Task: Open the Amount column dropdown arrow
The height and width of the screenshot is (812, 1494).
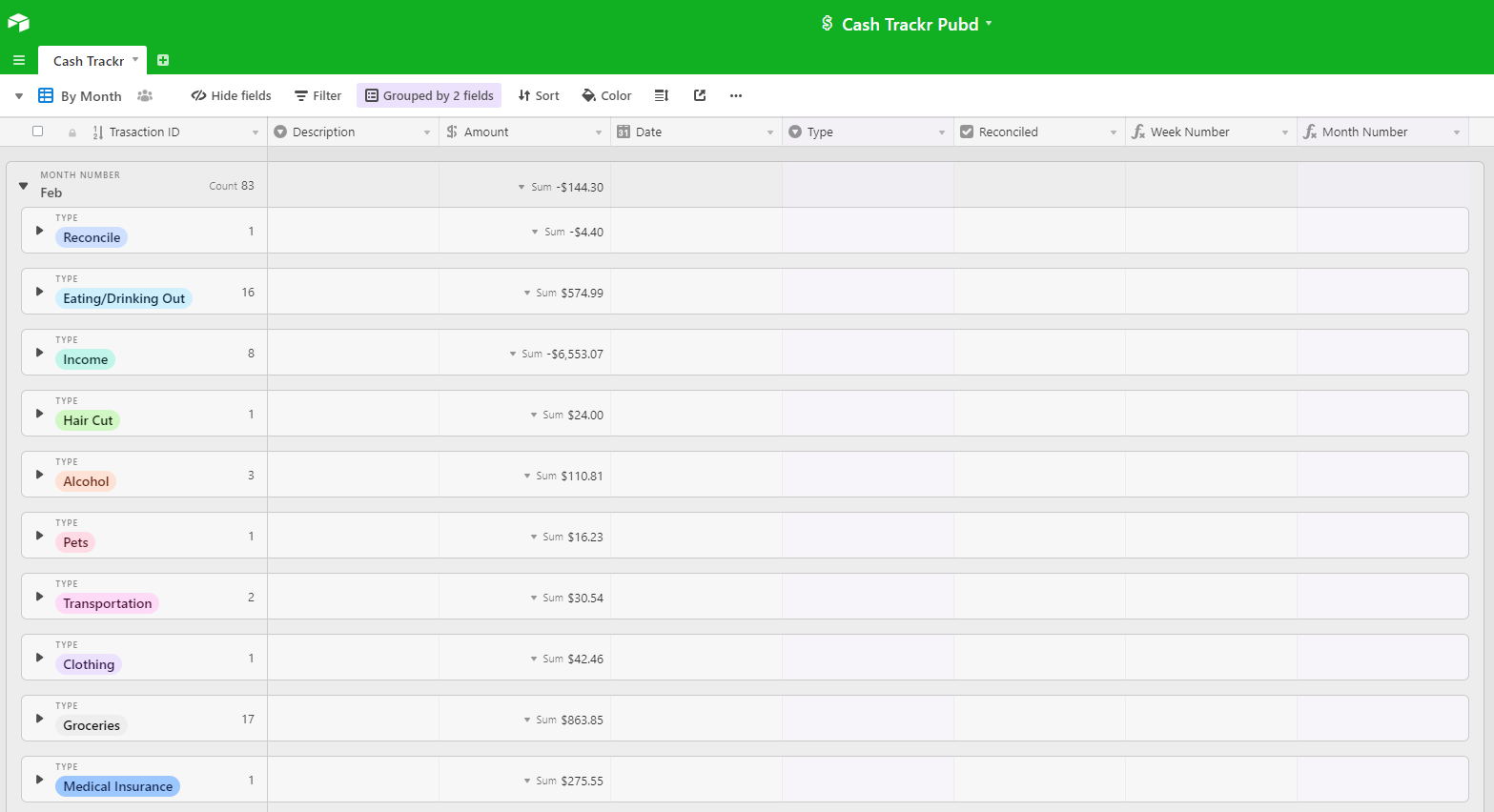Action: click(598, 132)
